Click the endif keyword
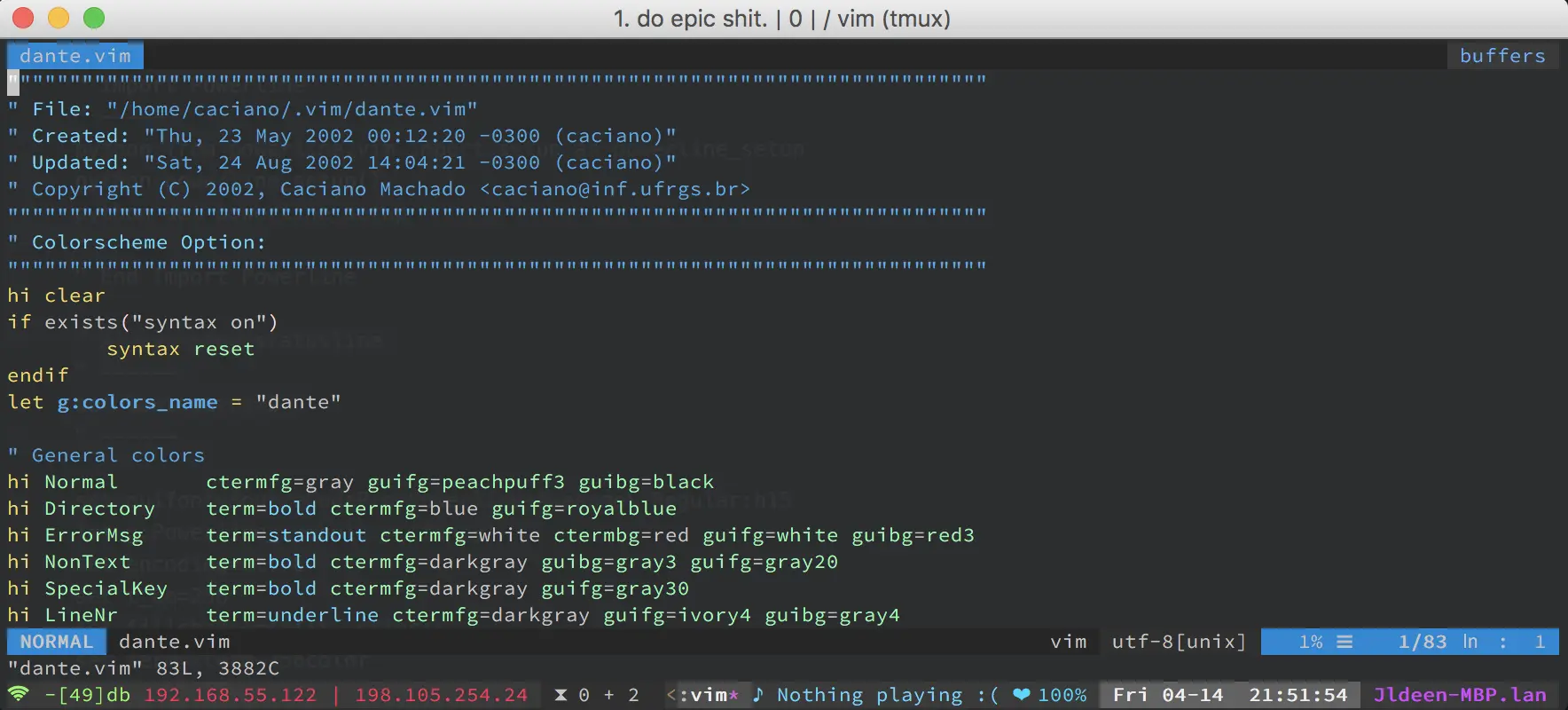The image size is (1568, 710). (38, 375)
